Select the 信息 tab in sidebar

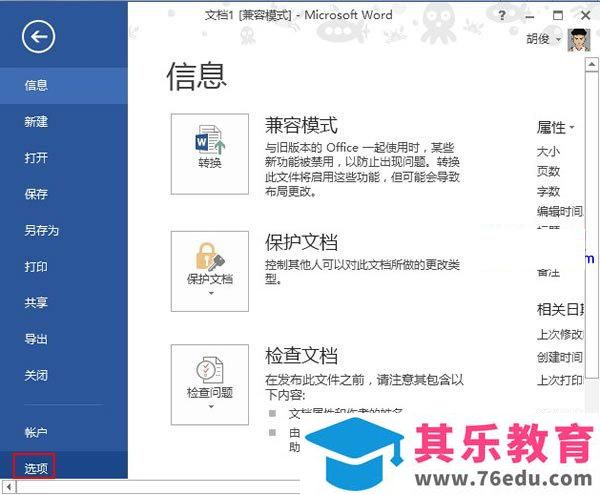[64, 85]
